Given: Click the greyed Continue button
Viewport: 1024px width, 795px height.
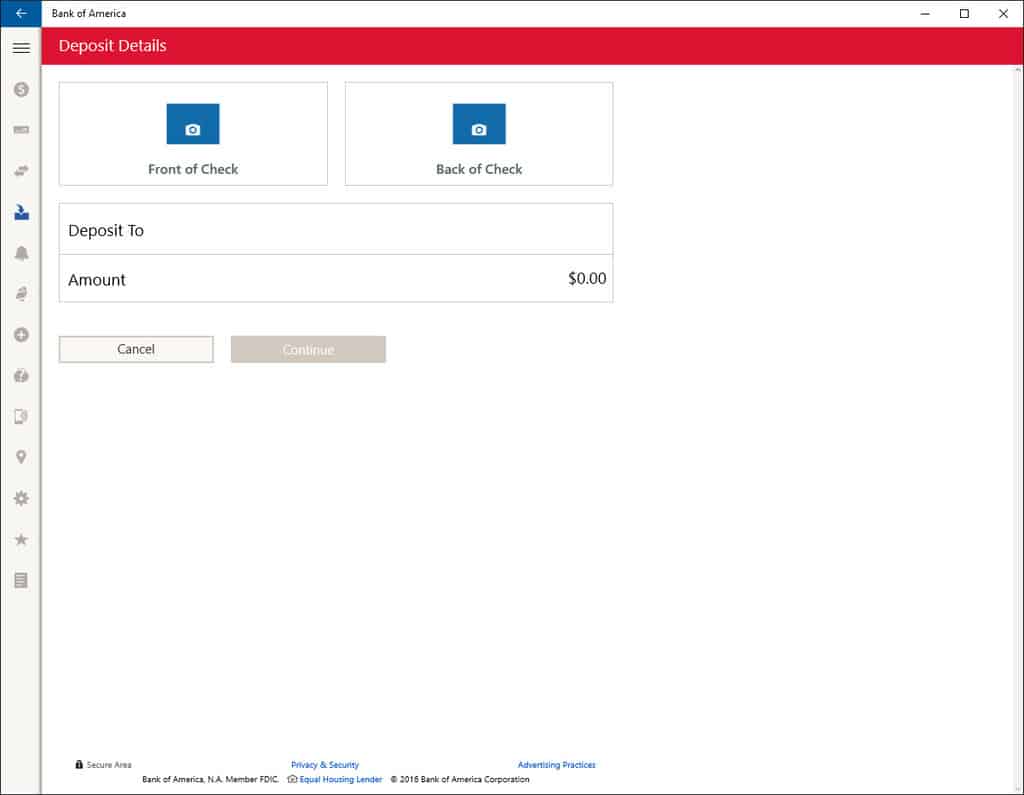Looking at the screenshot, I should pos(308,349).
